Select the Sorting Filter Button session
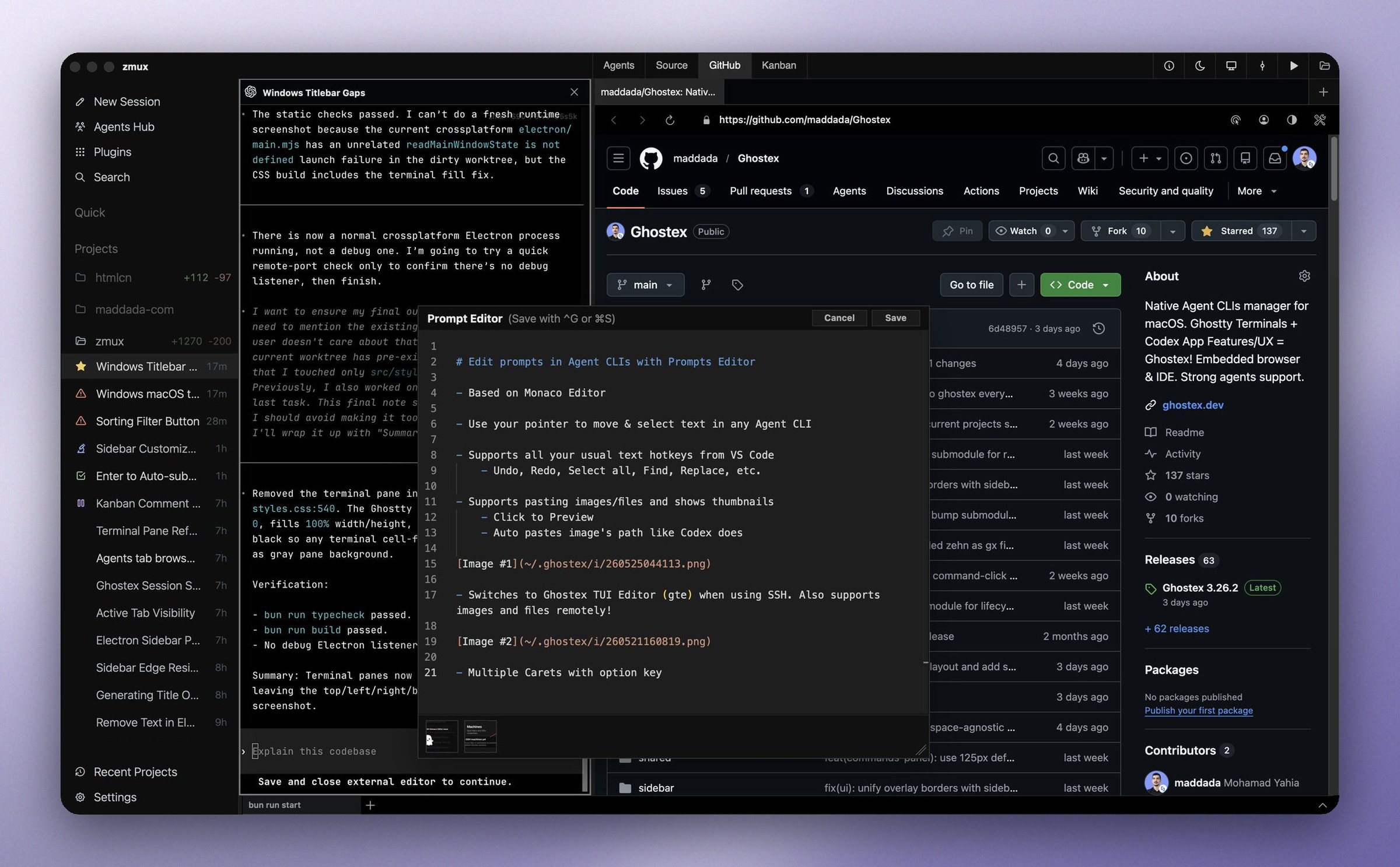This screenshot has height=867, width=1400. 150,422
